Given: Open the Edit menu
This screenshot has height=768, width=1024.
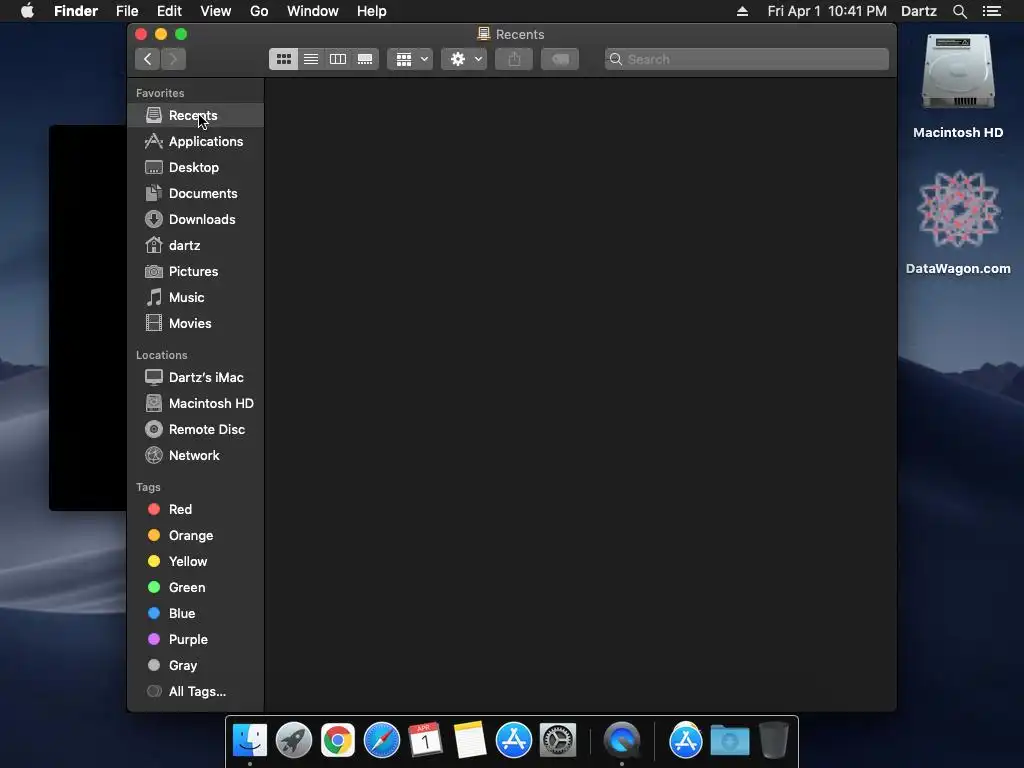Looking at the screenshot, I should [x=169, y=11].
